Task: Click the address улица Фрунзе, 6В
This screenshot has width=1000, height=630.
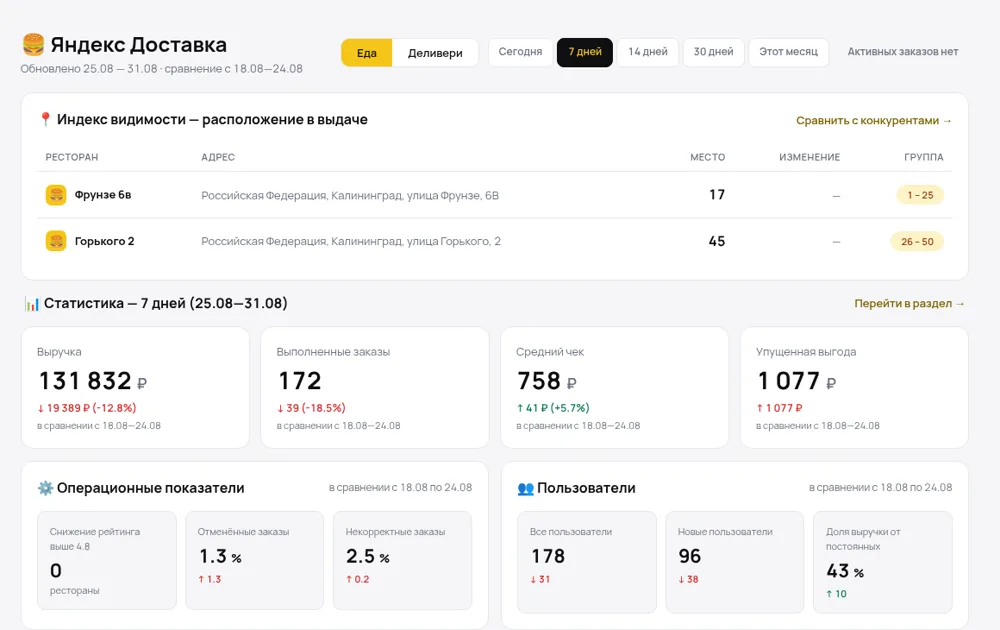Action: pyautogui.click(x=350, y=195)
